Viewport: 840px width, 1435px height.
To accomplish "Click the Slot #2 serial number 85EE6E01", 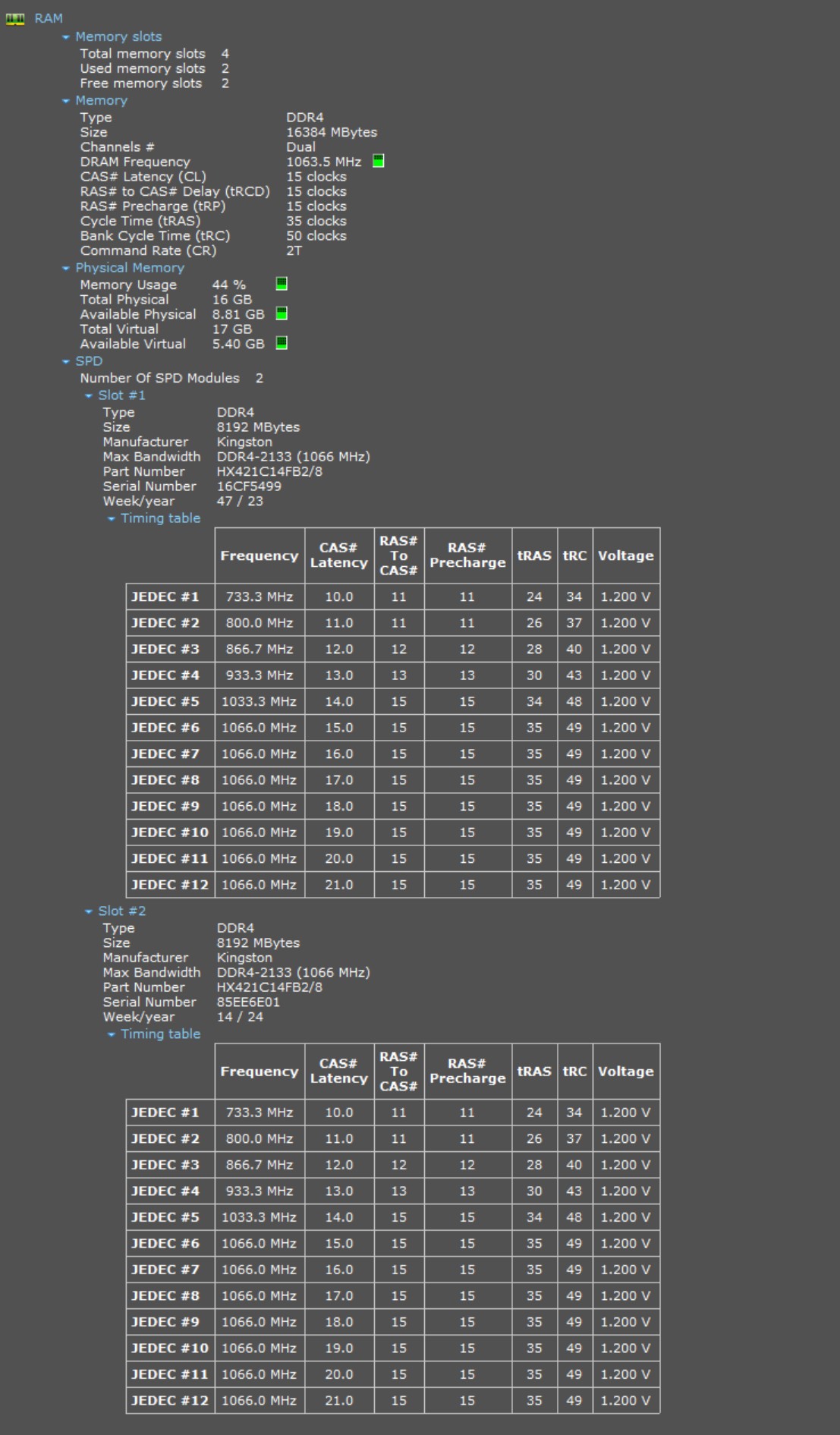I will (x=248, y=1002).
